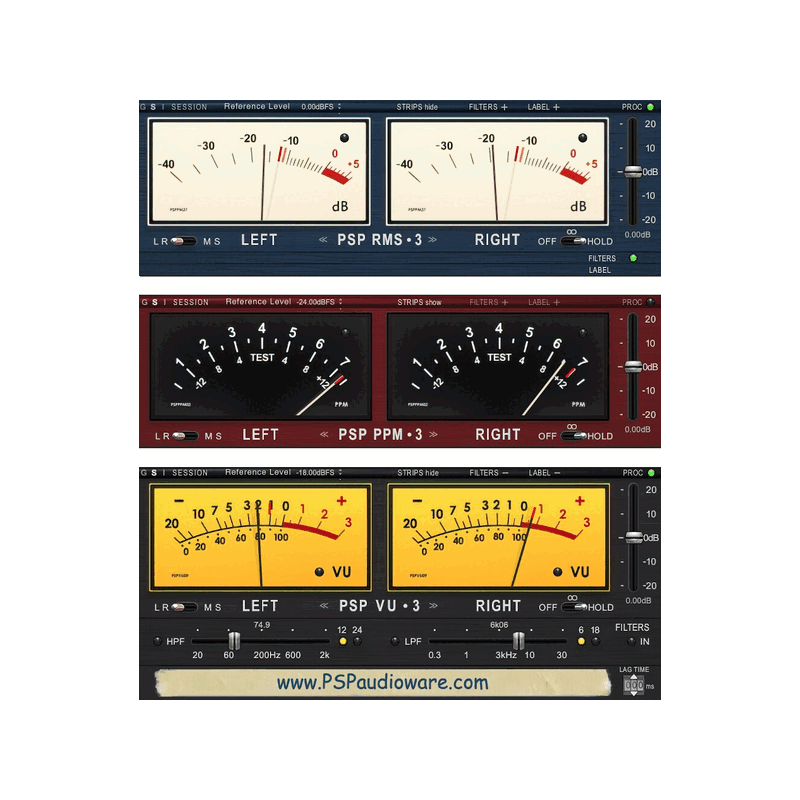The width and height of the screenshot is (800, 800).
Task: Click 0.00dB gain readout on RMS panel
Action: pyautogui.click(x=638, y=235)
